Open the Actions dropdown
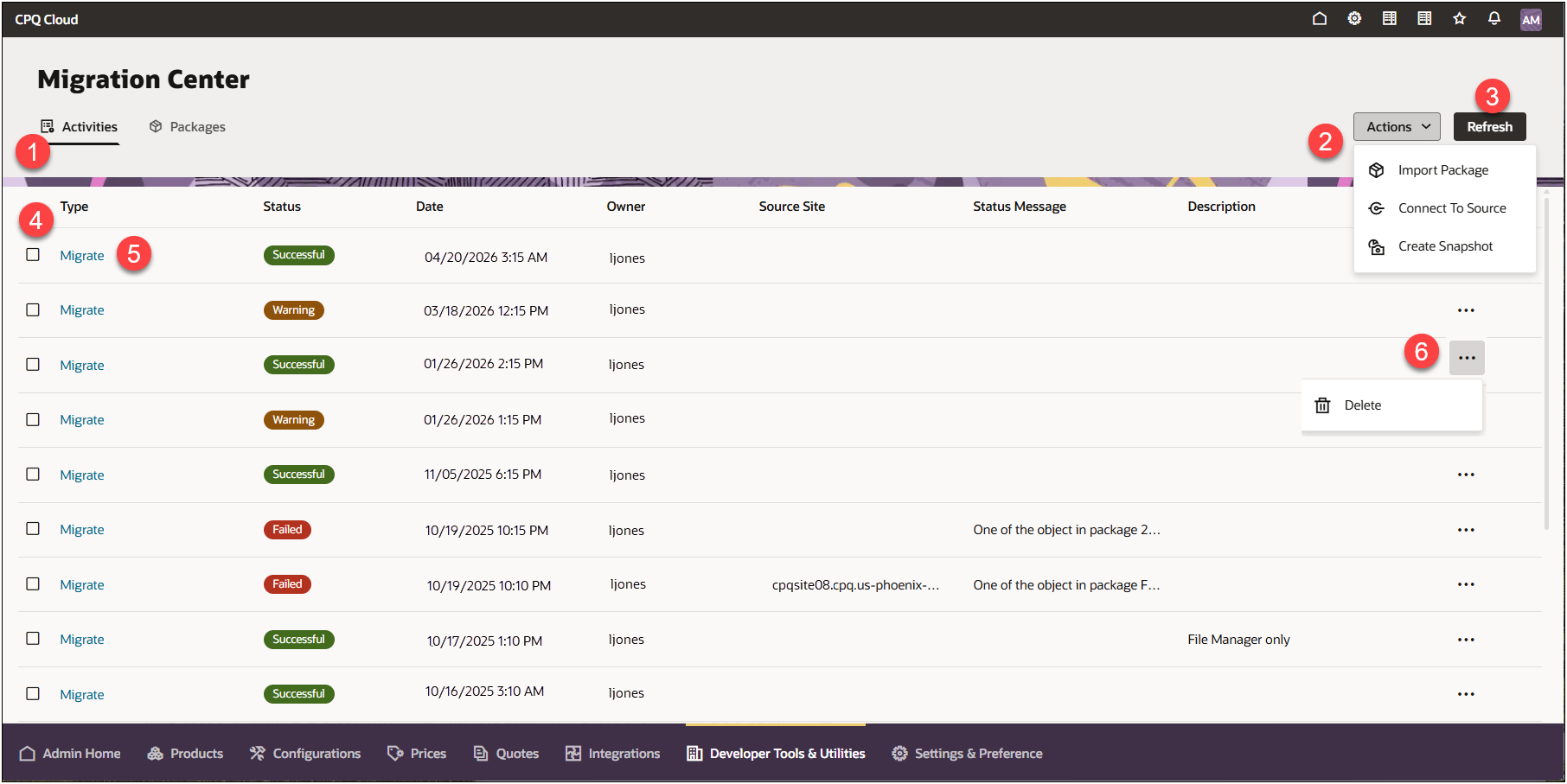 click(x=1397, y=126)
